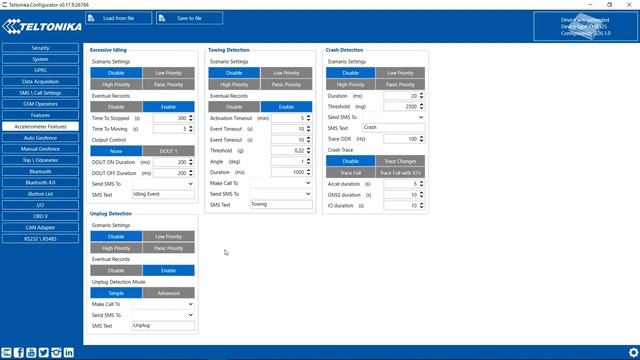Open SMS \ Call Settings section
Image resolution: width=640 pixels, height=360 pixels.
(x=40, y=93)
